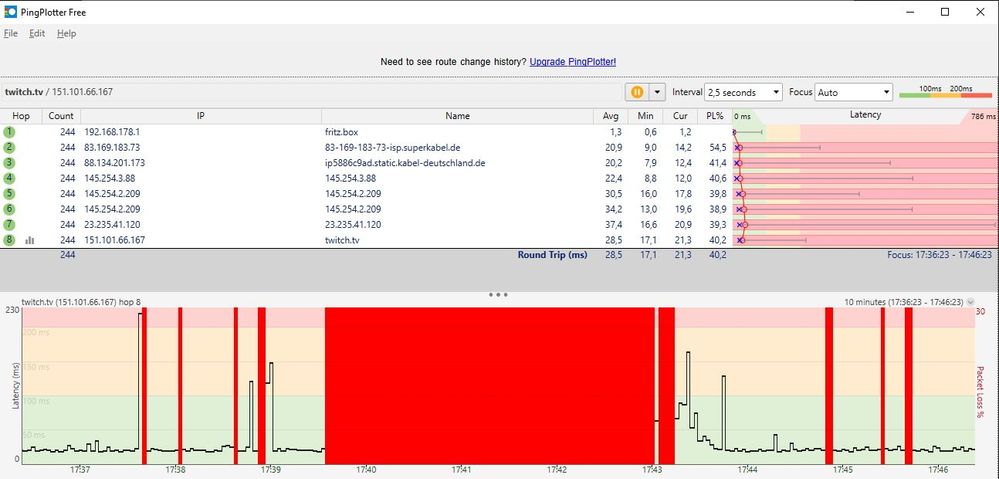Click the Name column header
The height and width of the screenshot is (479, 999).
point(457,116)
